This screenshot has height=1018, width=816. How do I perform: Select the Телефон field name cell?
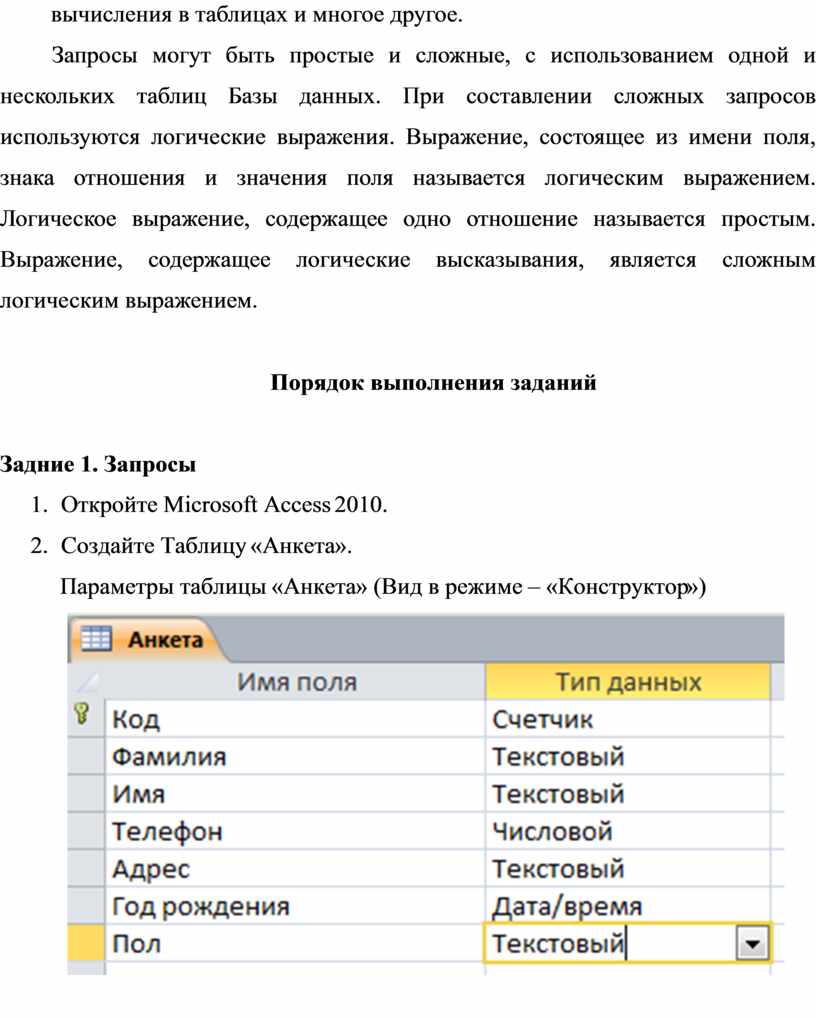point(295,831)
